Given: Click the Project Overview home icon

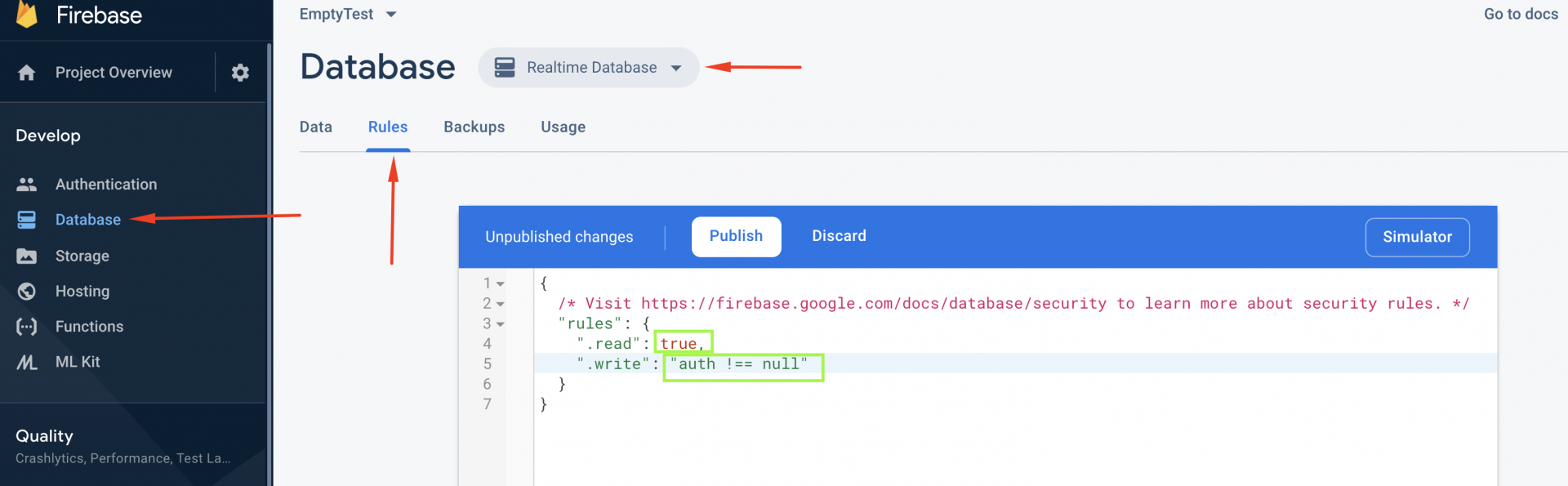Looking at the screenshot, I should click(x=27, y=73).
